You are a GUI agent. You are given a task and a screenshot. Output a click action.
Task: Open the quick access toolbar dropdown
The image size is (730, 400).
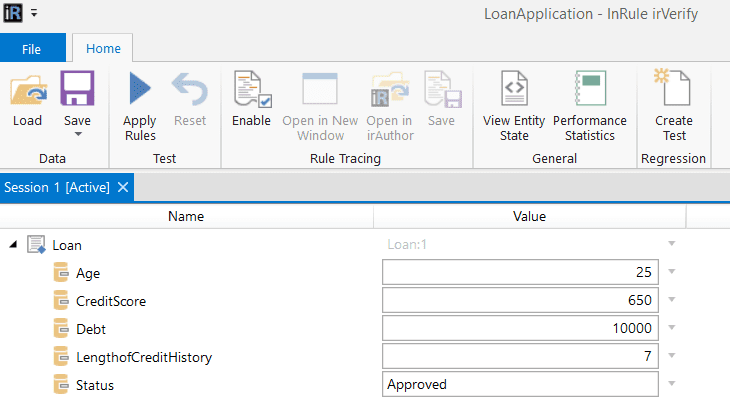34,14
